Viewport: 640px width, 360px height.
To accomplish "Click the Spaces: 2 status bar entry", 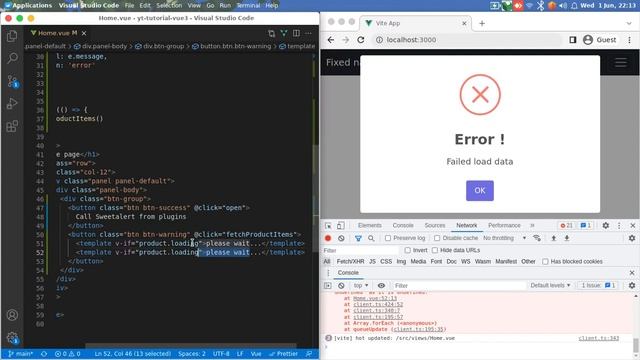I will point(191,354).
